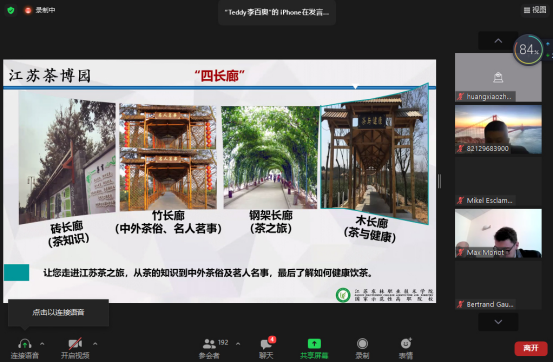Show previous participants with up arrow
The height and width of the screenshot is (363, 554).
click(498, 41)
